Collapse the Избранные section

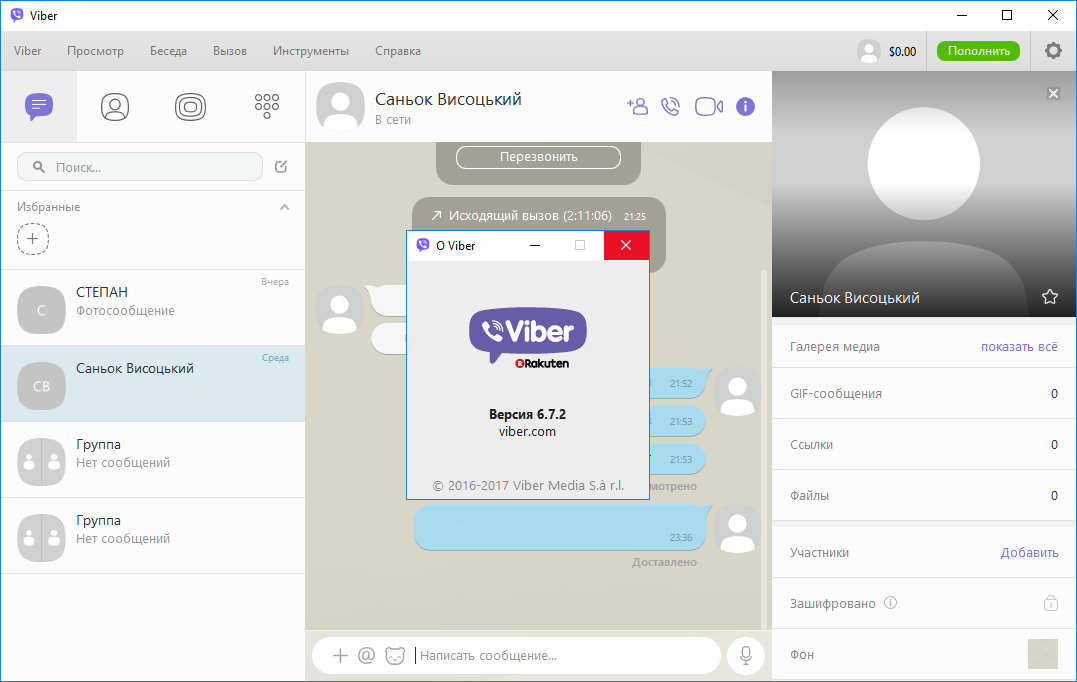click(x=284, y=207)
